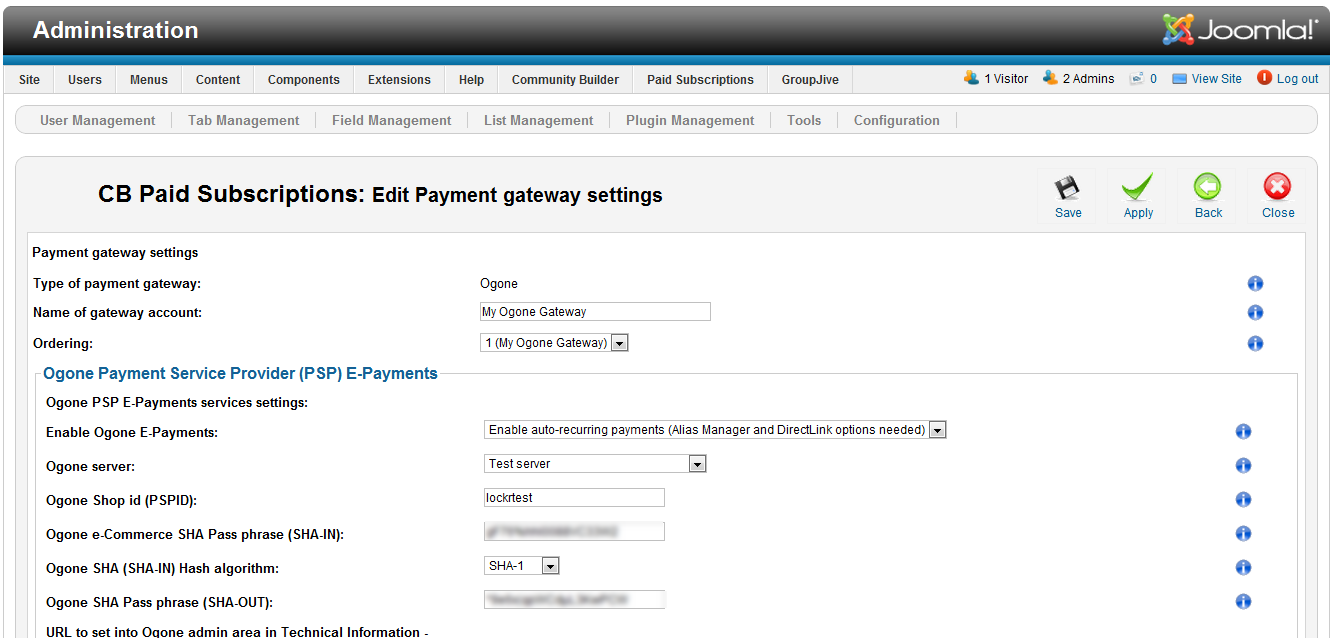Click the green Back arrow icon
The image size is (1330, 638).
pyautogui.click(x=1208, y=187)
